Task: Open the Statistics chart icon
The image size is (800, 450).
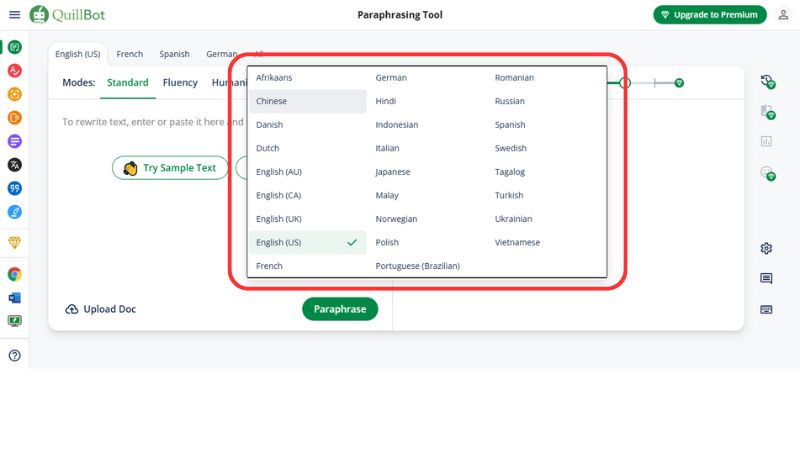Action: [766, 141]
